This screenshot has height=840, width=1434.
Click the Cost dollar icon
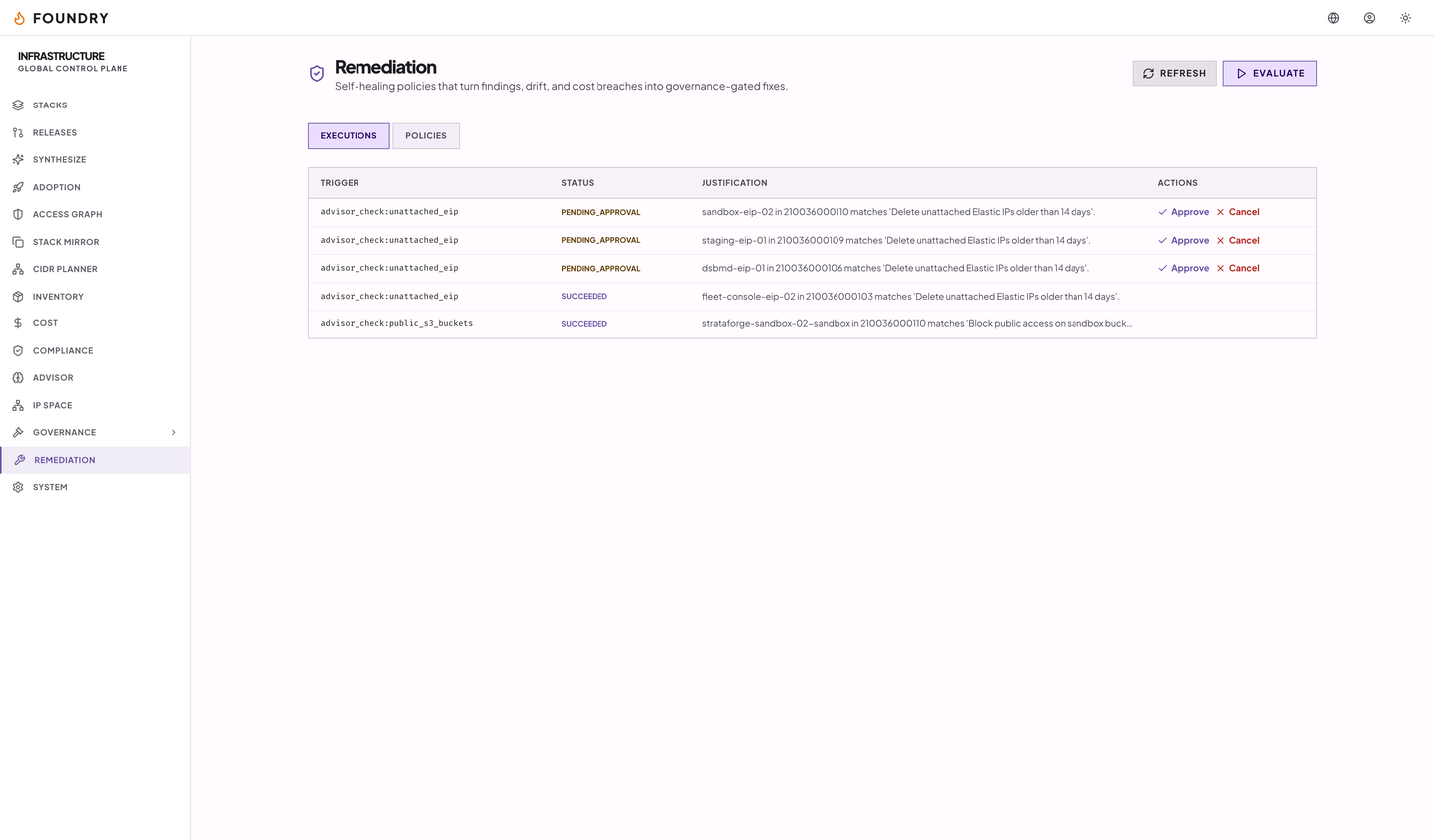point(18,323)
